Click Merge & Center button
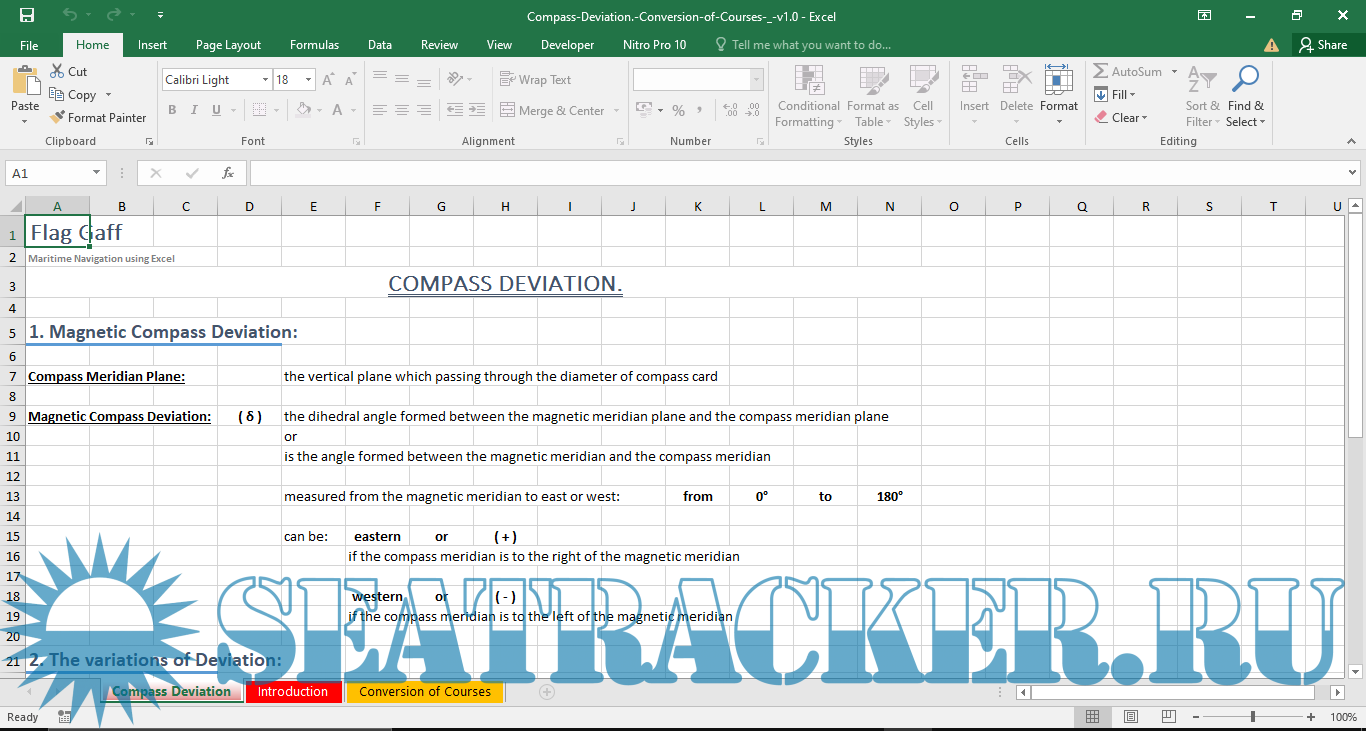 click(553, 111)
